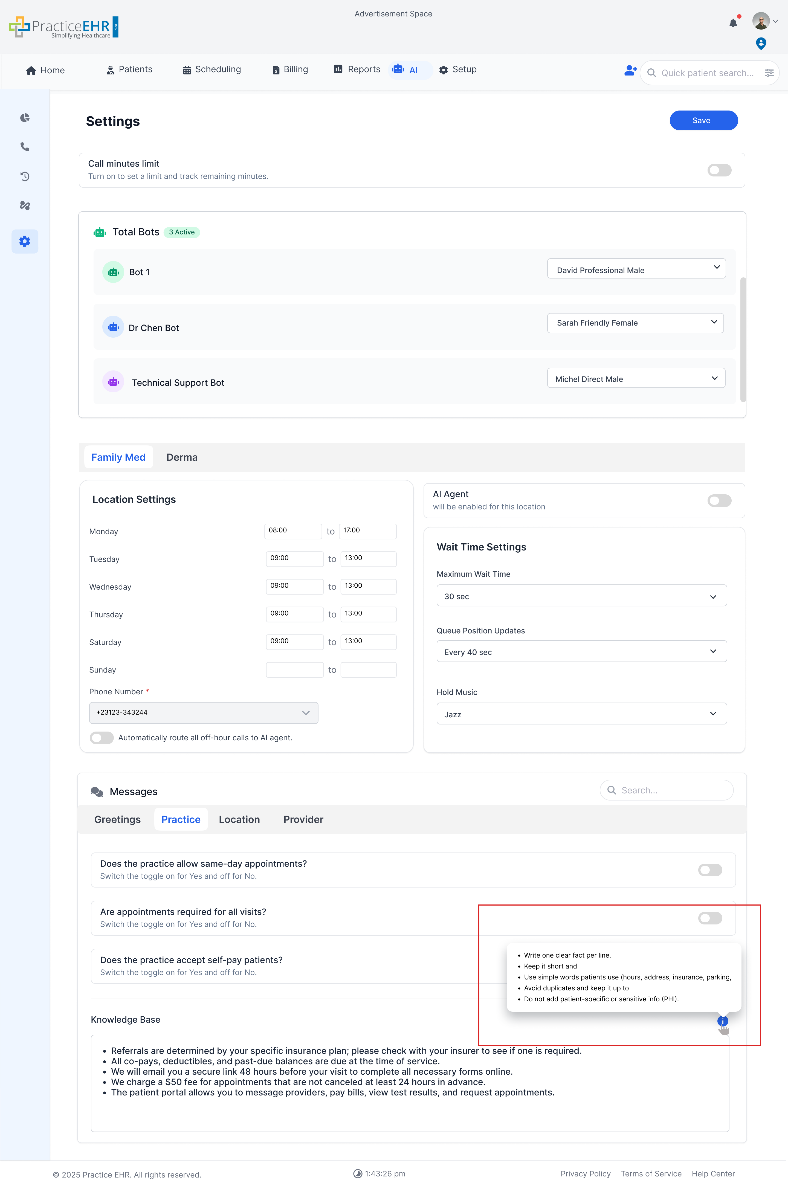Image resolution: width=788 pixels, height=1189 pixels.
Task: Open the phone calls sidebar icon
Action: pos(25,147)
